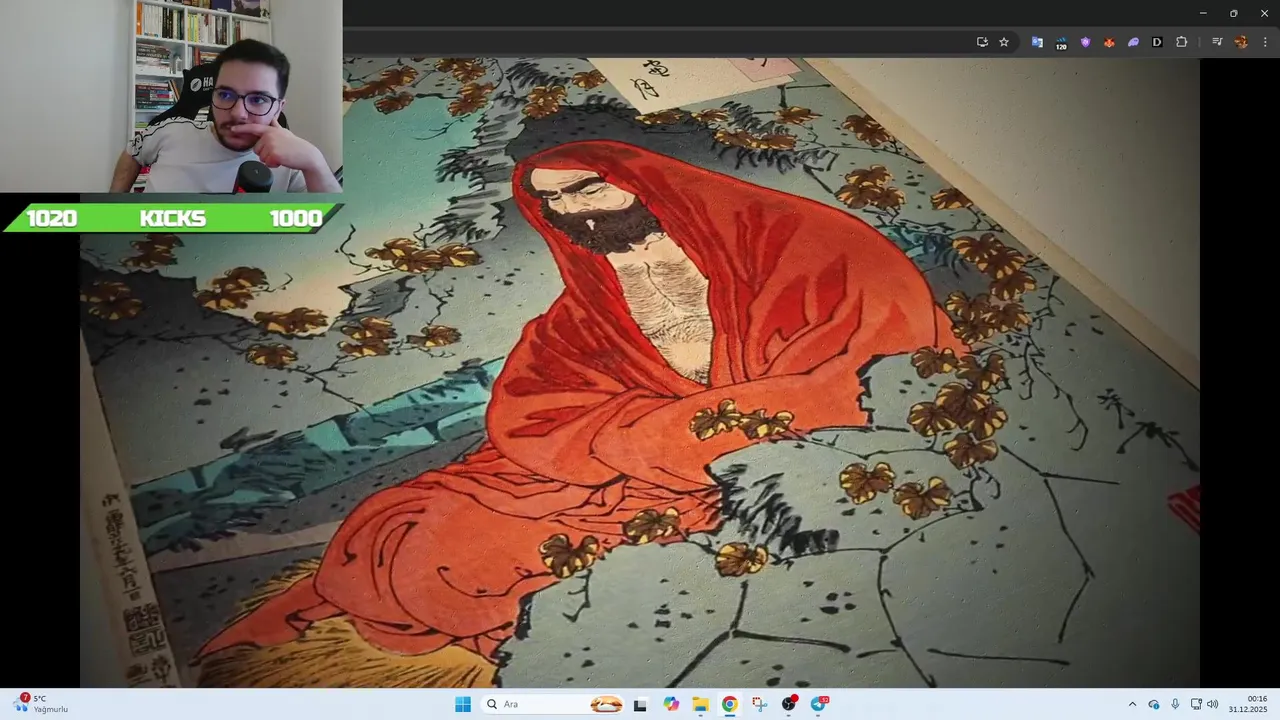The image size is (1280, 720).
Task: Restore down the Chrome window
Action: click(1233, 13)
